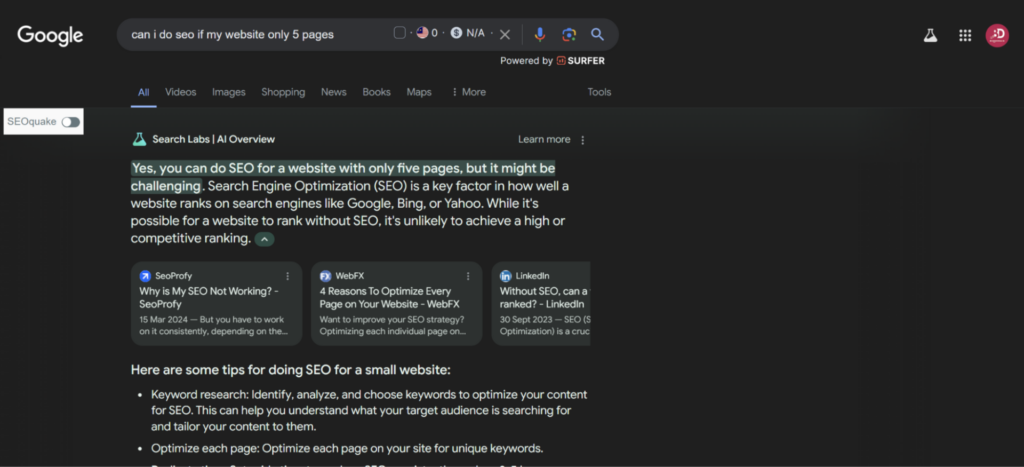Open the Google apps grid
The height and width of the screenshot is (467, 1024).
pyautogui.click(x=965, y=36)
